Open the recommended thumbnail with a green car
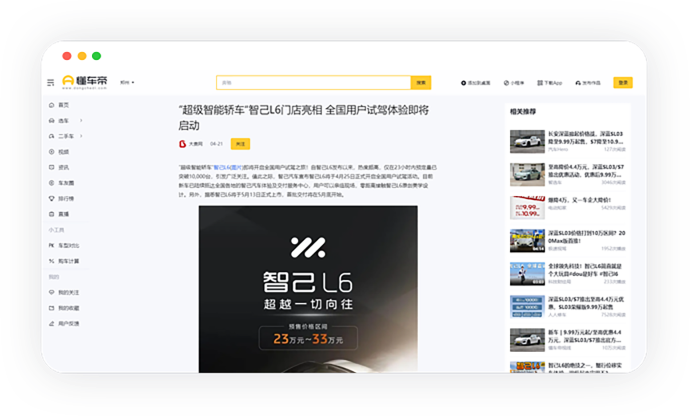Viewport: 690px width, 416px height. [x=527, y=174]
